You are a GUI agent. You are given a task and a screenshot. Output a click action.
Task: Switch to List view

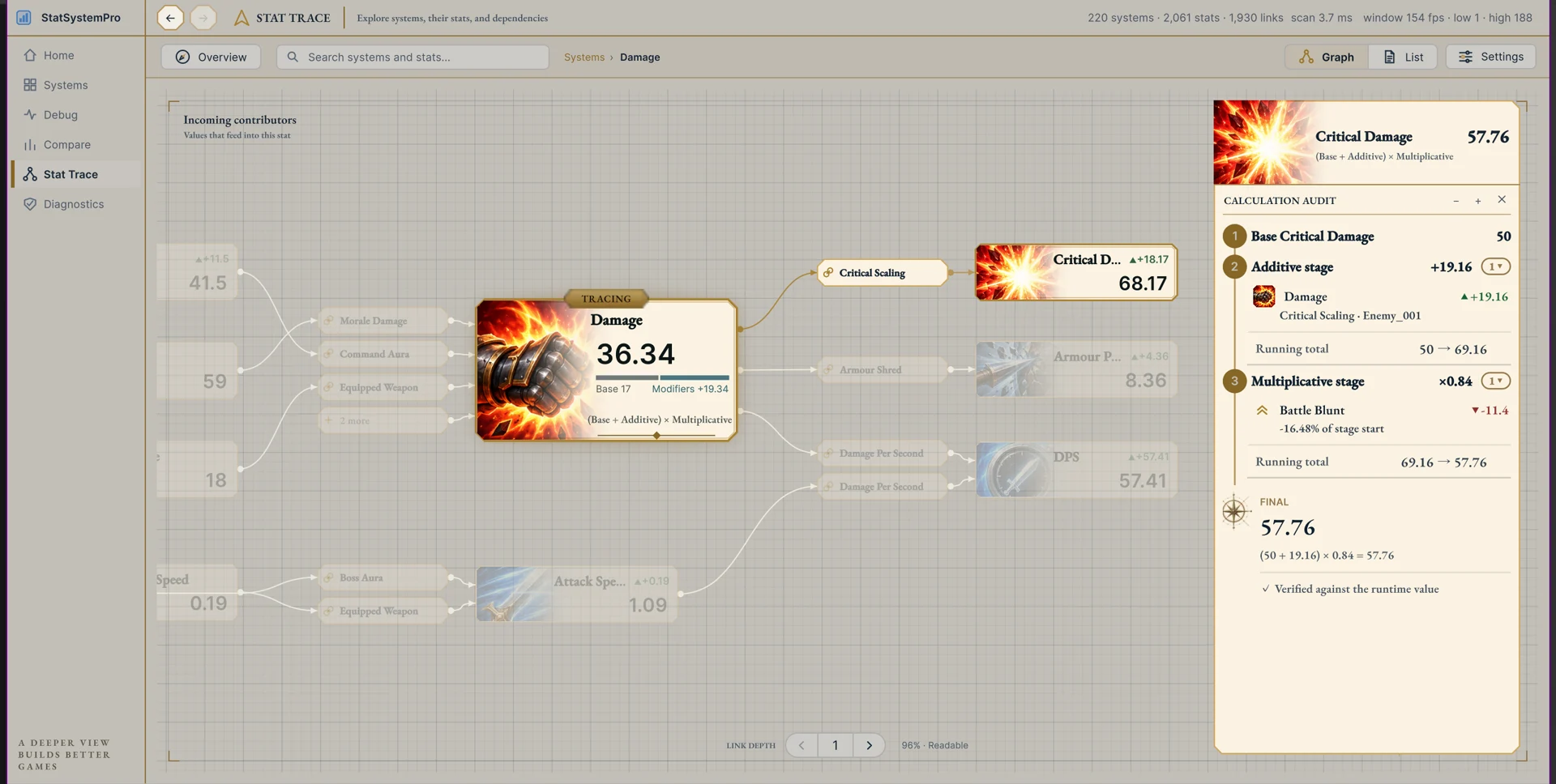1403,57
